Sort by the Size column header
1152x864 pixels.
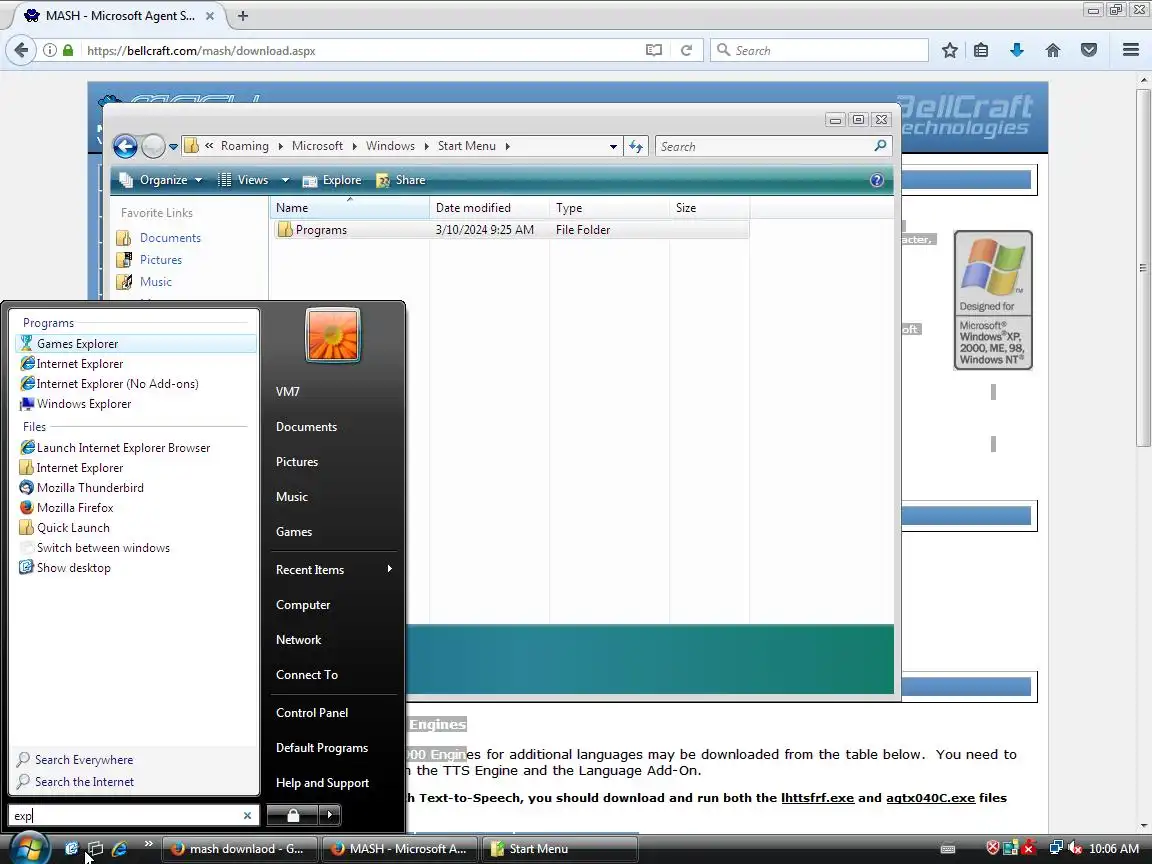tap(709, 208)
